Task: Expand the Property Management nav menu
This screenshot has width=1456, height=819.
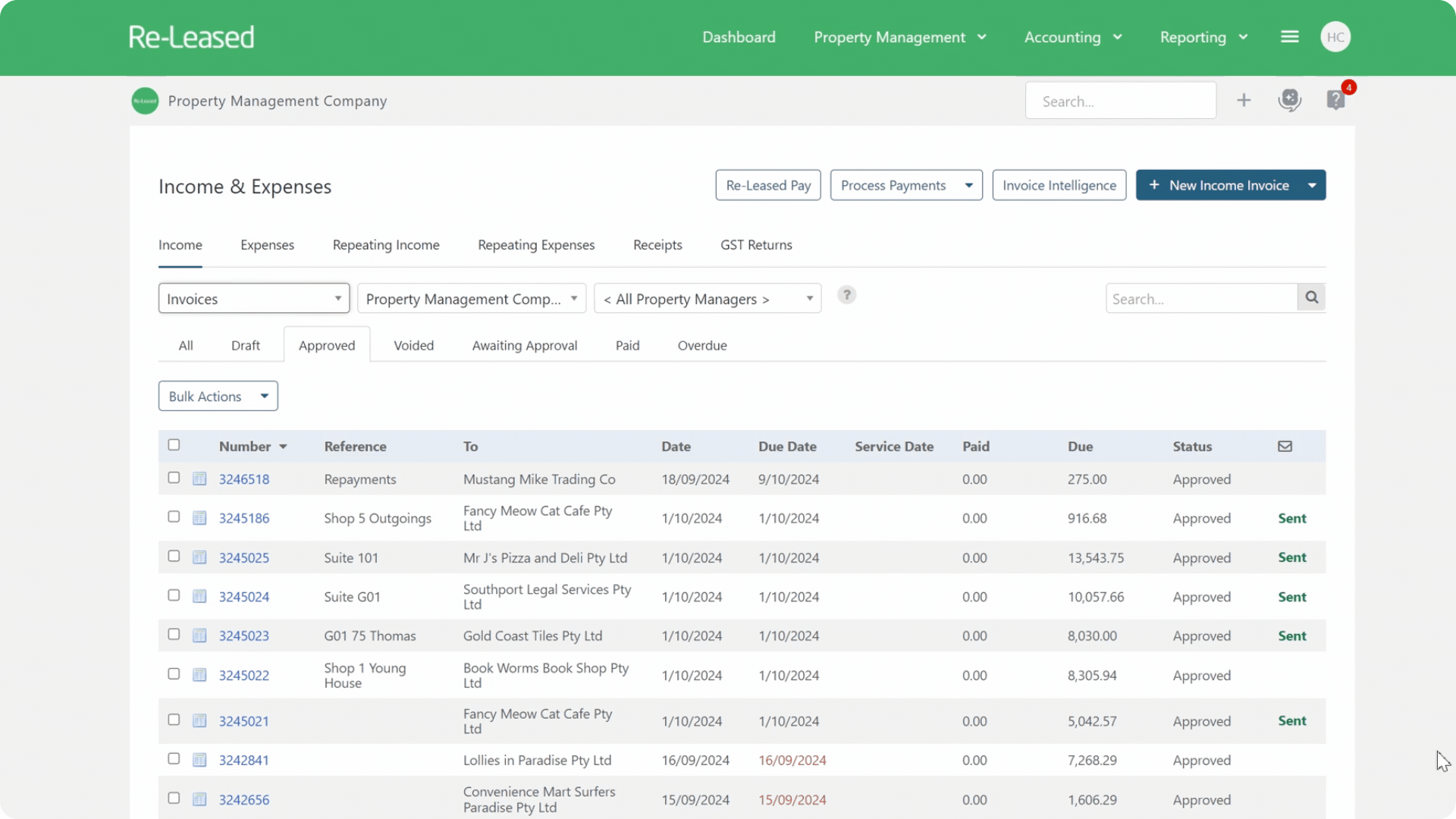Action: pyautogui.click(x=900, y=37)
